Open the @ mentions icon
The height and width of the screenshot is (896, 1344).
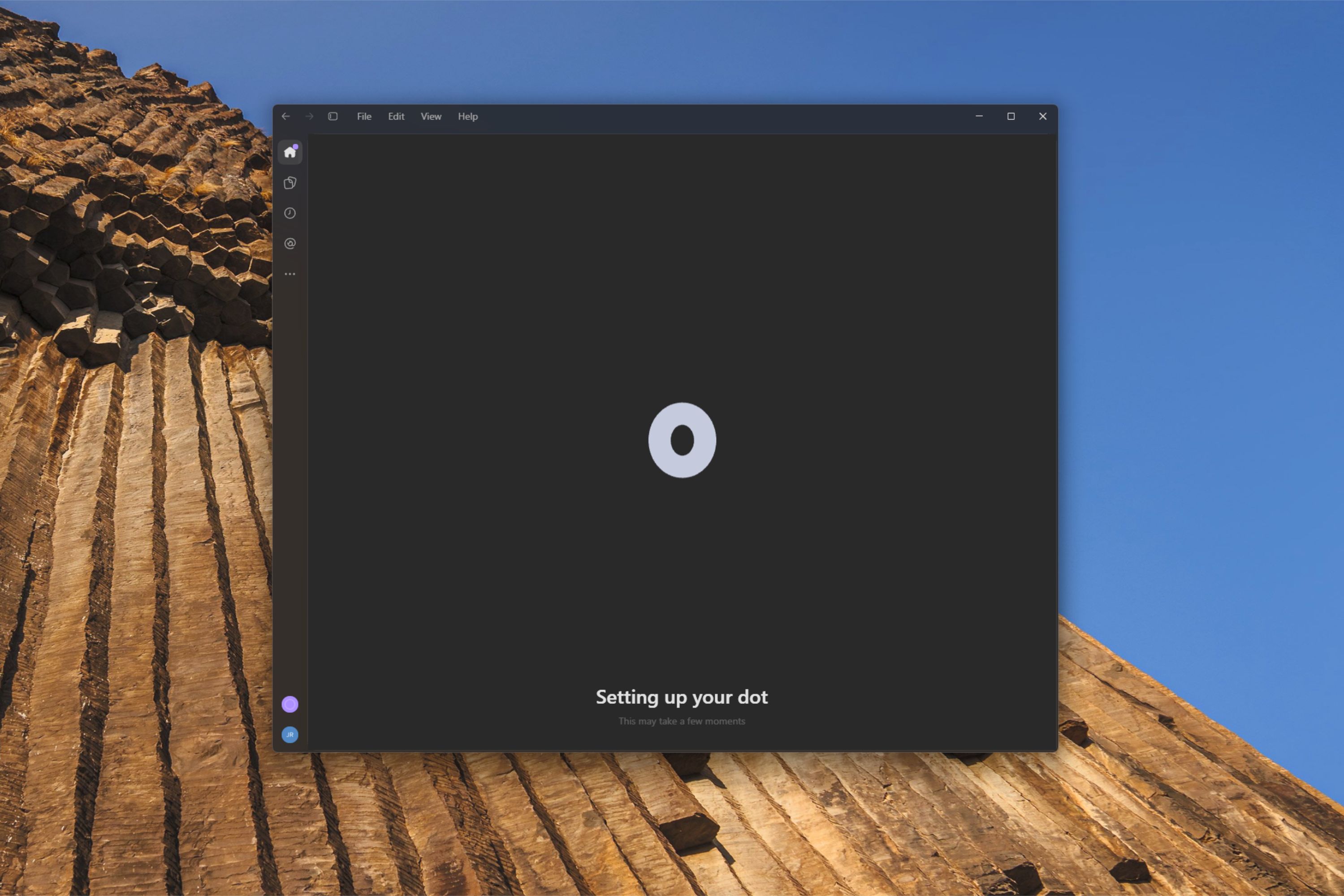click(290, 243)
